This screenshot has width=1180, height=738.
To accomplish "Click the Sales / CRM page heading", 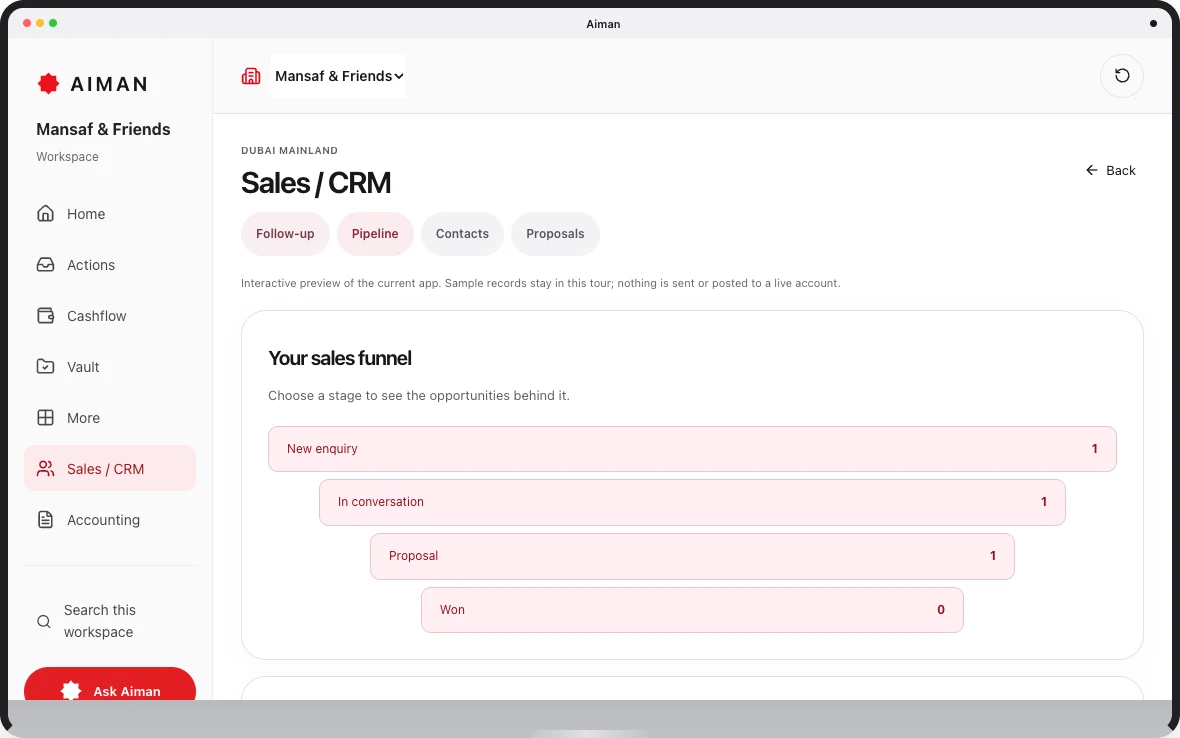I will [x=316, y=183].
